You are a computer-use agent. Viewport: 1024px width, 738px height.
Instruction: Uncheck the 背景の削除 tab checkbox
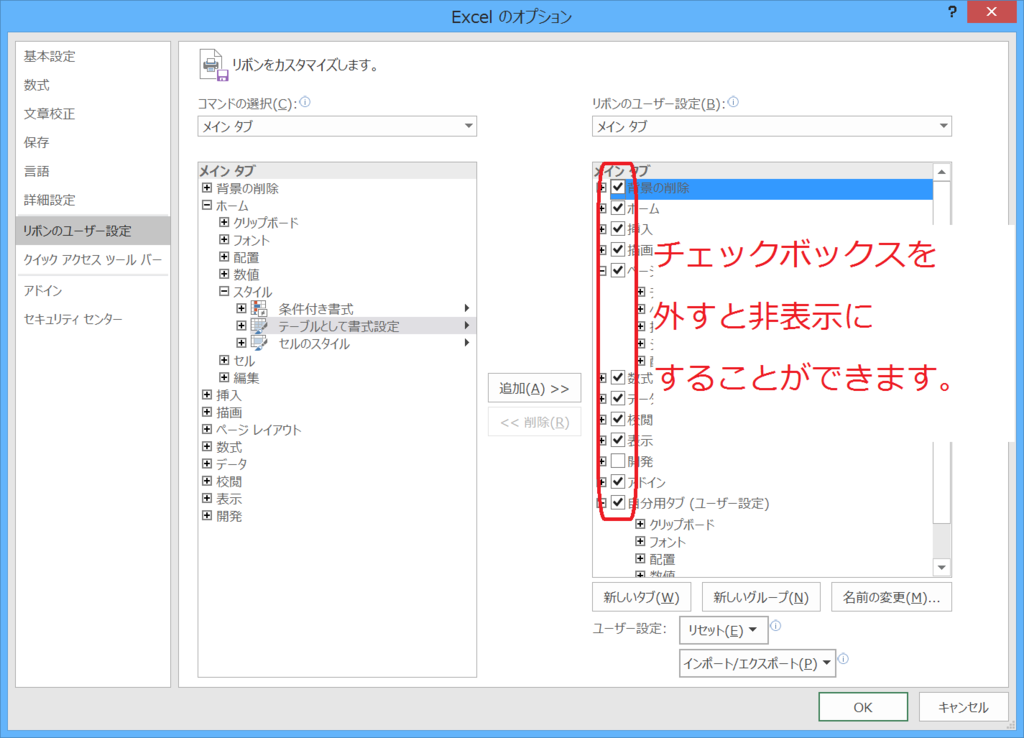pos(618,187)
